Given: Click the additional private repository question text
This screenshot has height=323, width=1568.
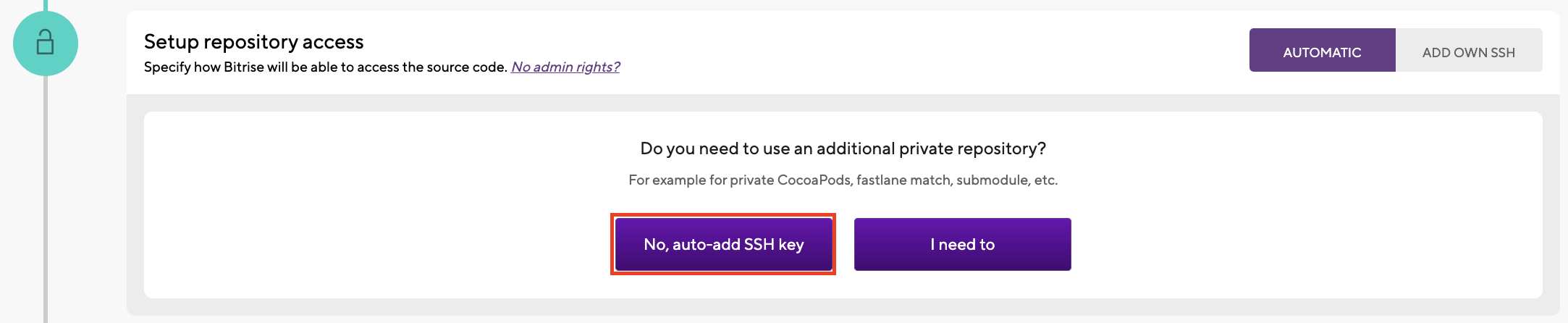Looking at the screenshot, I should tap(843, 148).
